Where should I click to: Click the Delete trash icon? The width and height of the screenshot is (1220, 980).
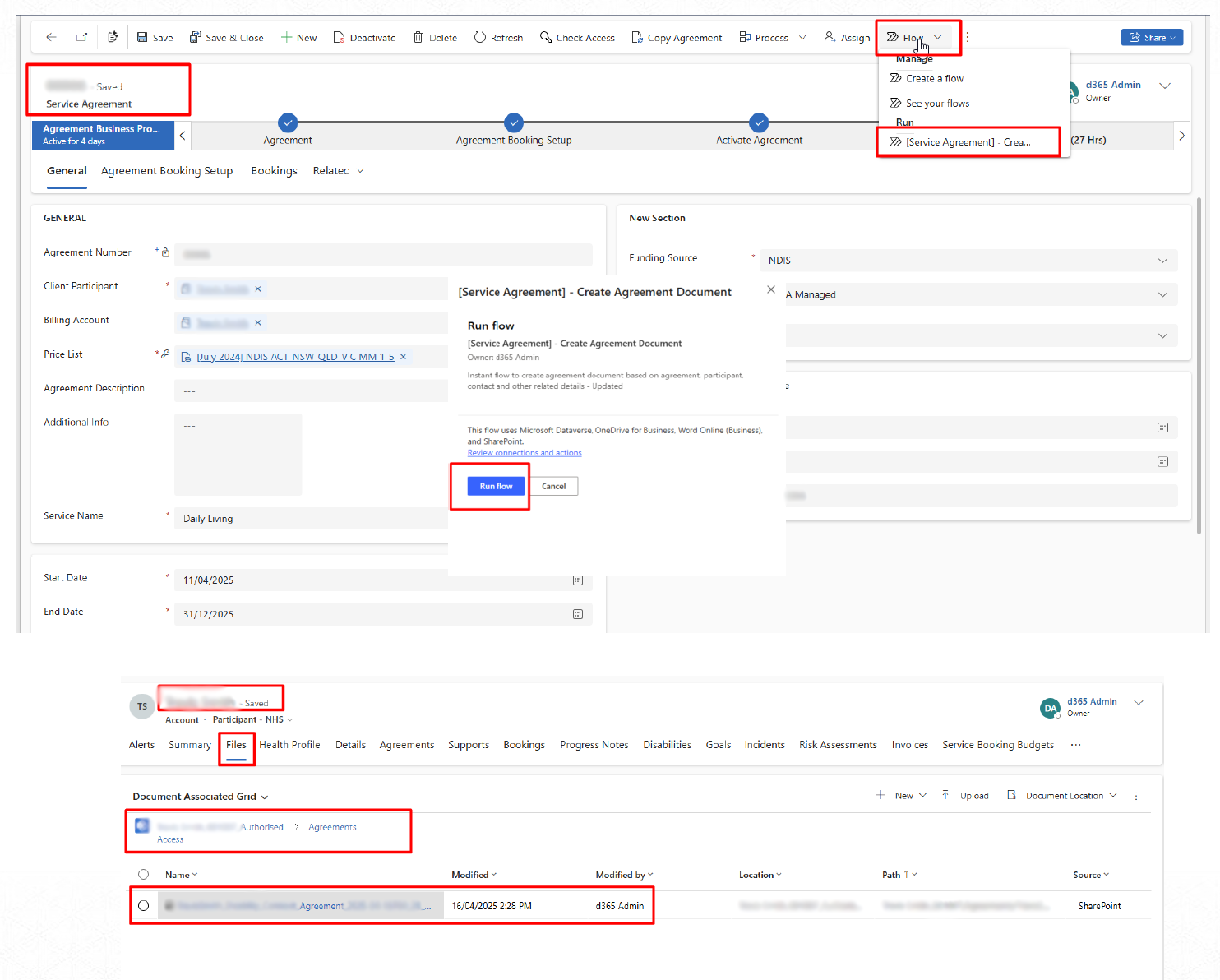[x=418, y=38]
